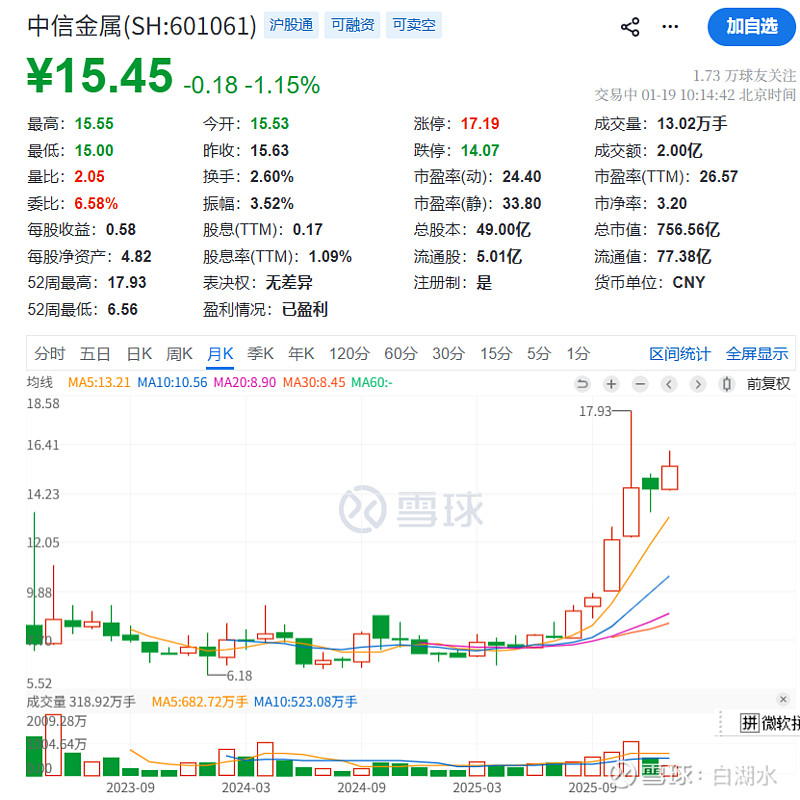Switch to 1分 chart tab
The image size is (800, 800).
coord(578,353)
